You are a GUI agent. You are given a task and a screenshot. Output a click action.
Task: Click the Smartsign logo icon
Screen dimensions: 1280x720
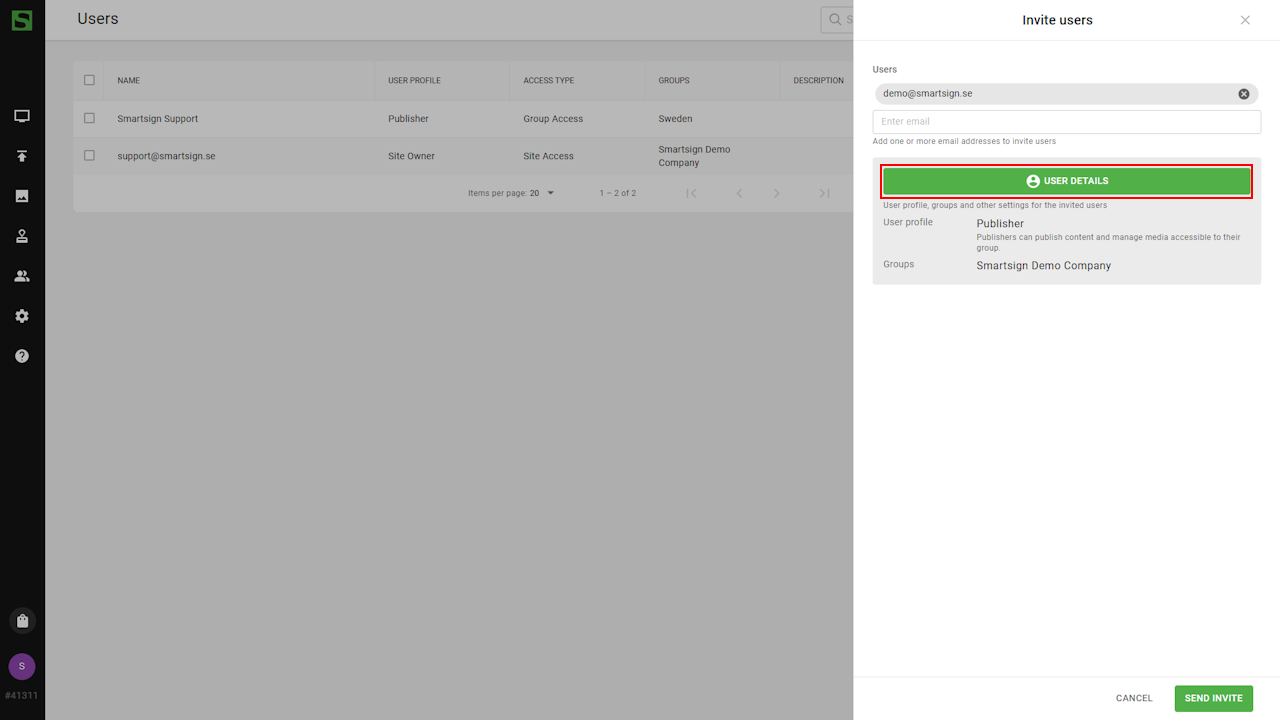coord(22,20)
